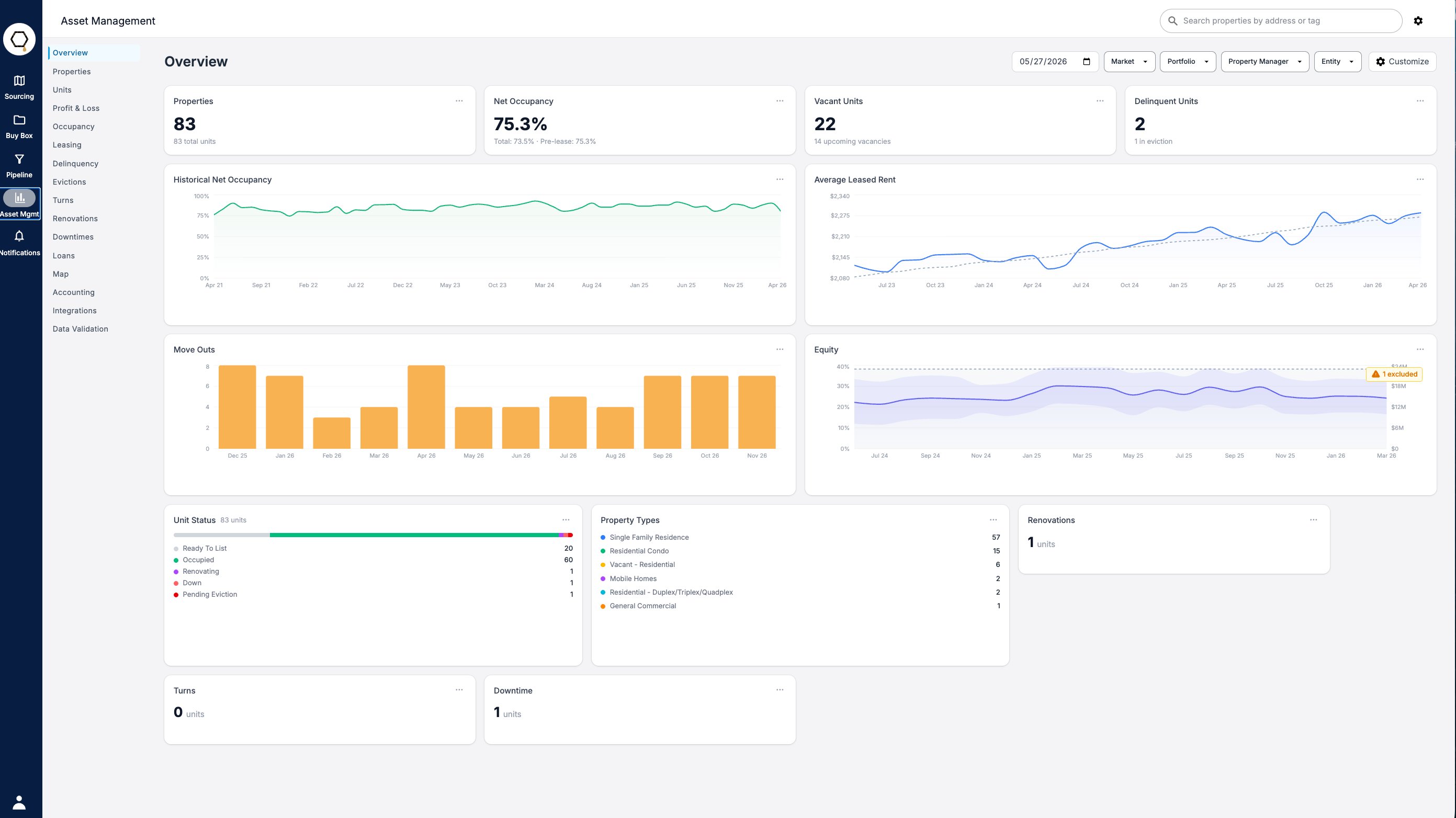Open side menu Turns link
The height and width of the screenshot is (818, 1456).
tap(63, 200)
